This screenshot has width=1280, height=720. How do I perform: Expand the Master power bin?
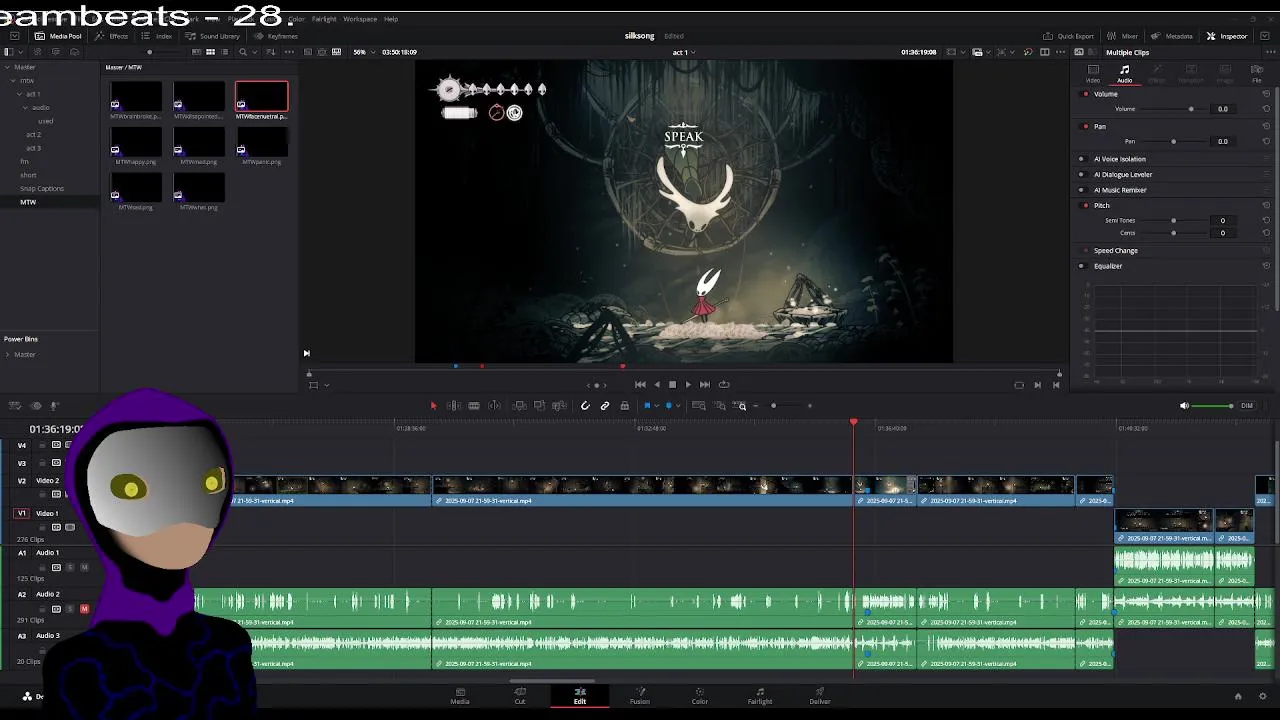[7, 354]
